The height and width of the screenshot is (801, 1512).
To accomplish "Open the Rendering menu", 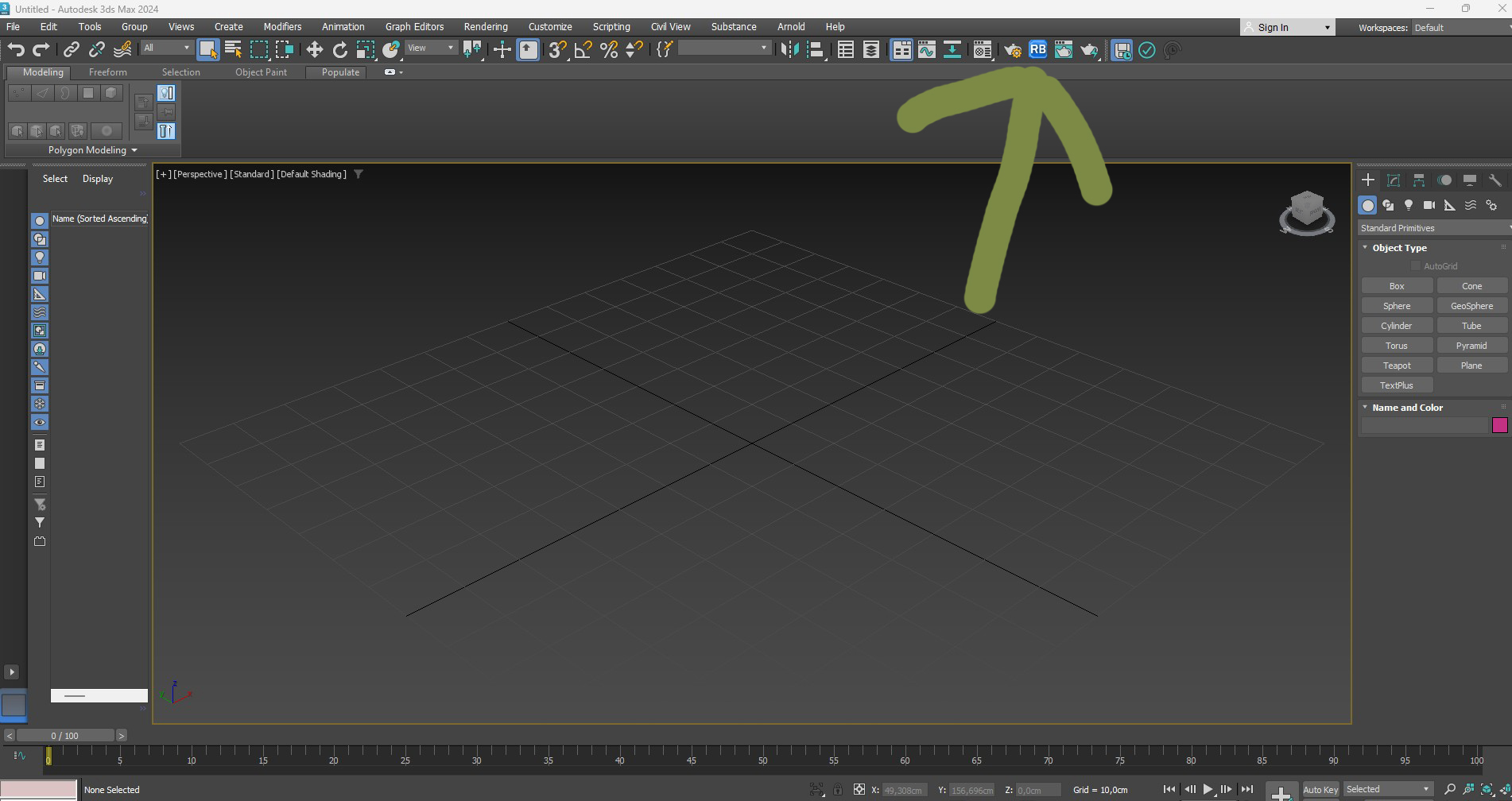I will [x=486, y=26].
